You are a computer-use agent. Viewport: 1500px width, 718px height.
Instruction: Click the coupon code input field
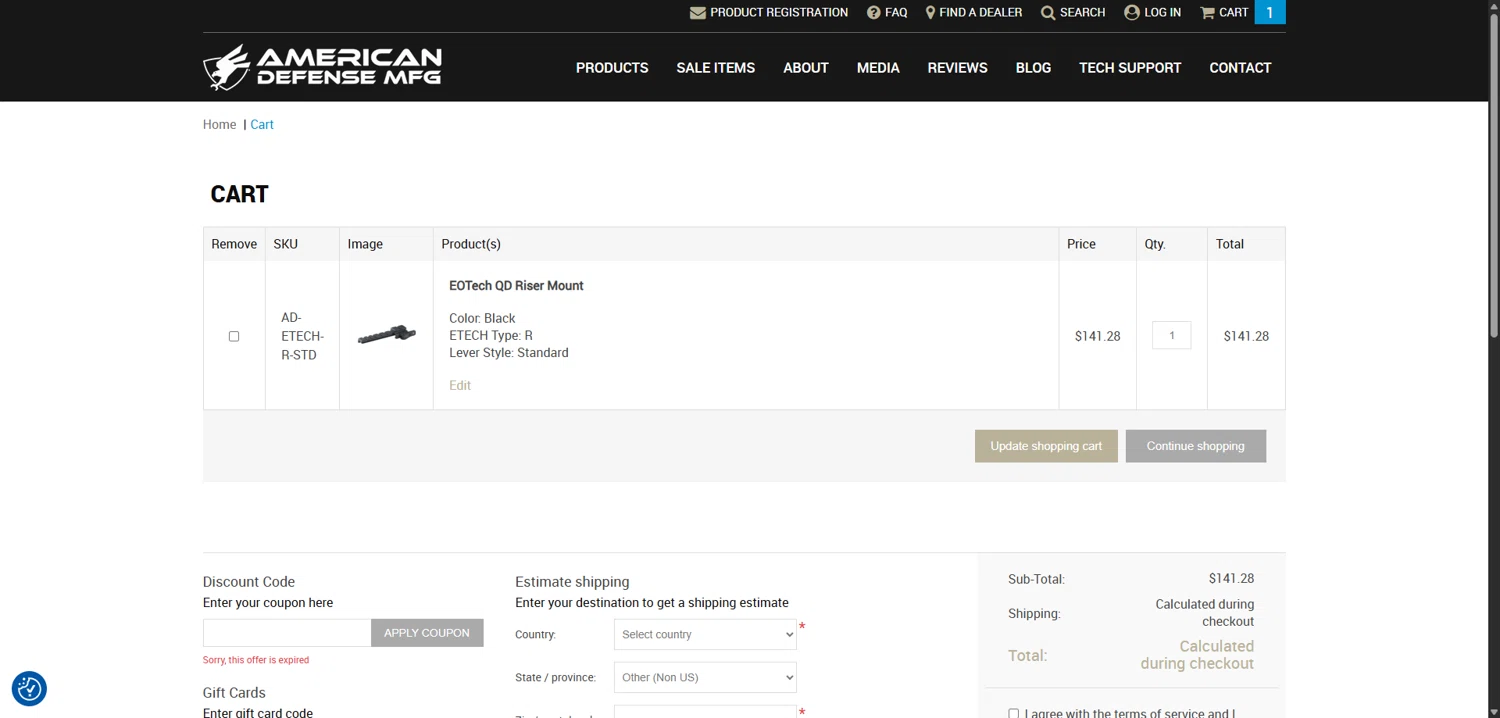pyautogui.click(x=287, y=632)
